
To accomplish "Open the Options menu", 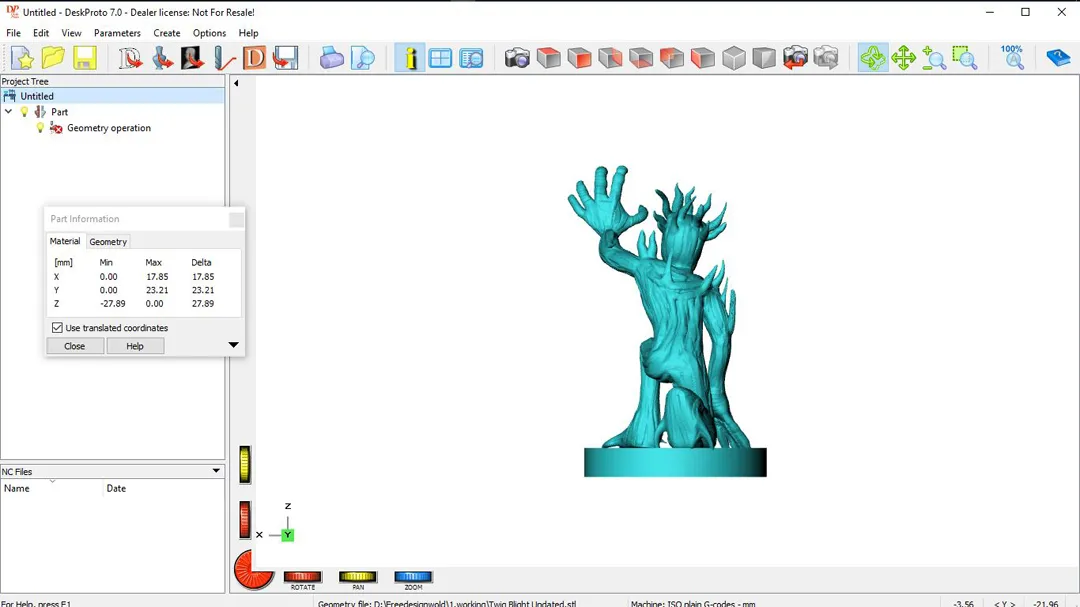I will [209, 33].
